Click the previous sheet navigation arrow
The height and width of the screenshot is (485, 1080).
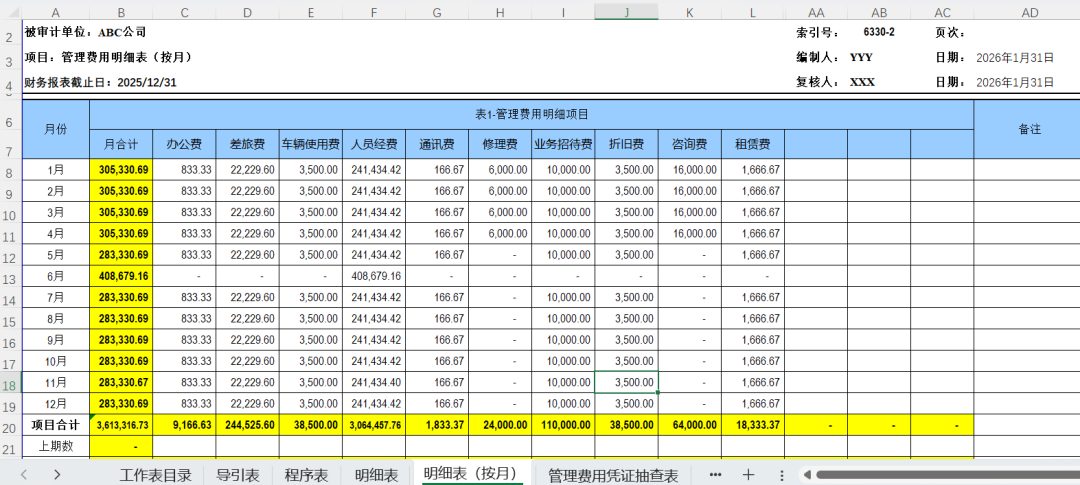tap(23, 475)
